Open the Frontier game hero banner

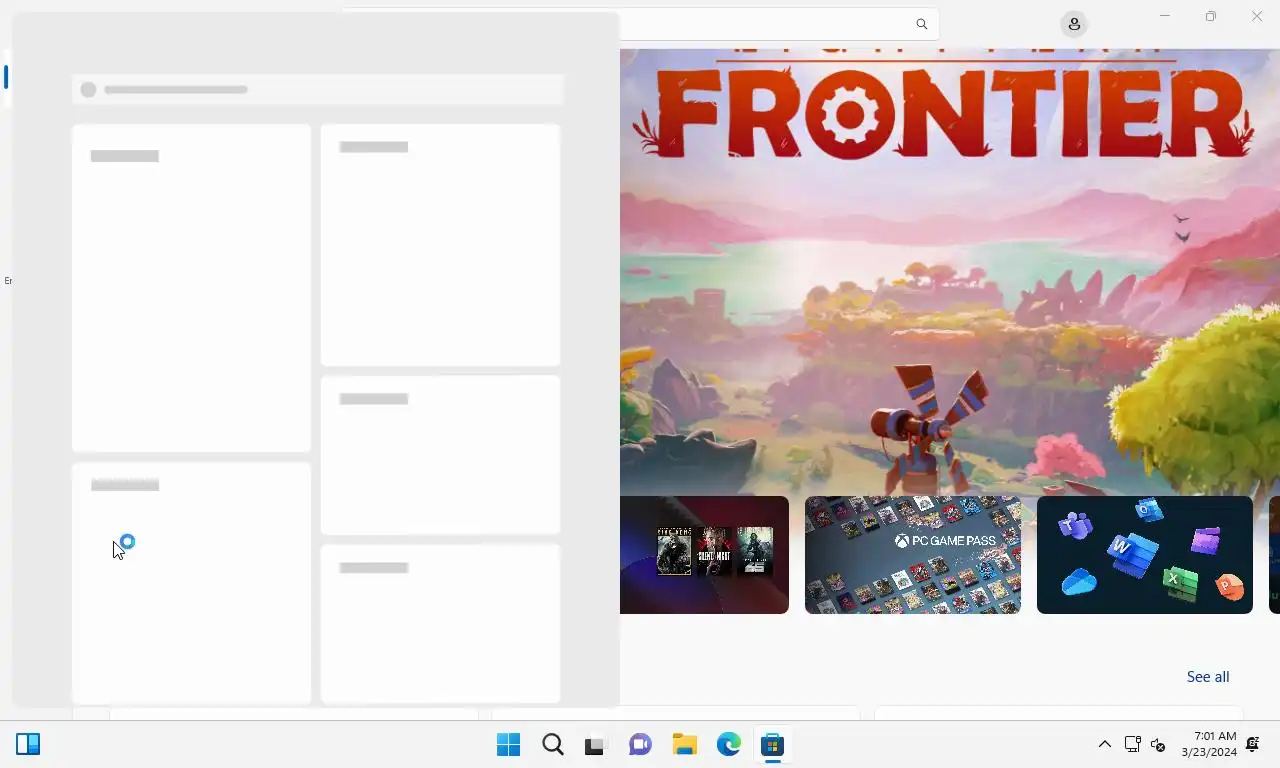click(950, 270)
